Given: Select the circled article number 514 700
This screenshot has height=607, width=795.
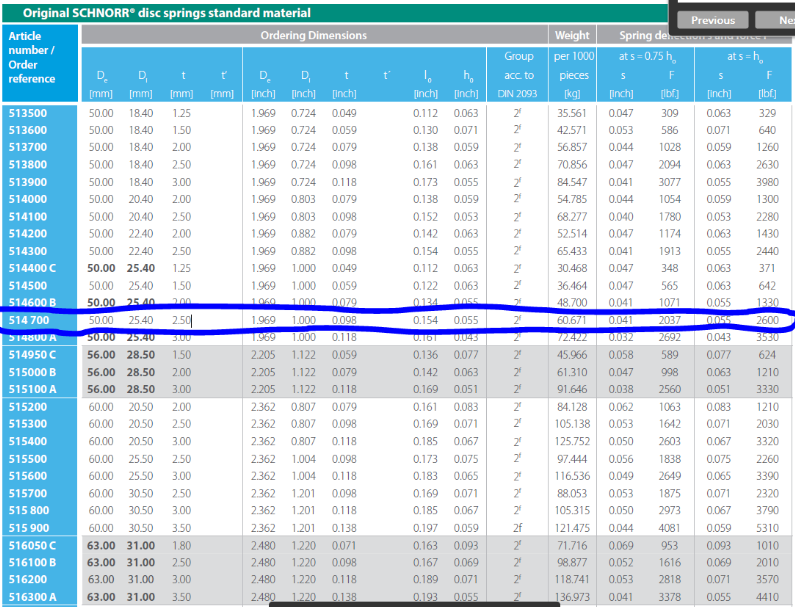Looking at the screenshot, I should click(x=29, y=320).
